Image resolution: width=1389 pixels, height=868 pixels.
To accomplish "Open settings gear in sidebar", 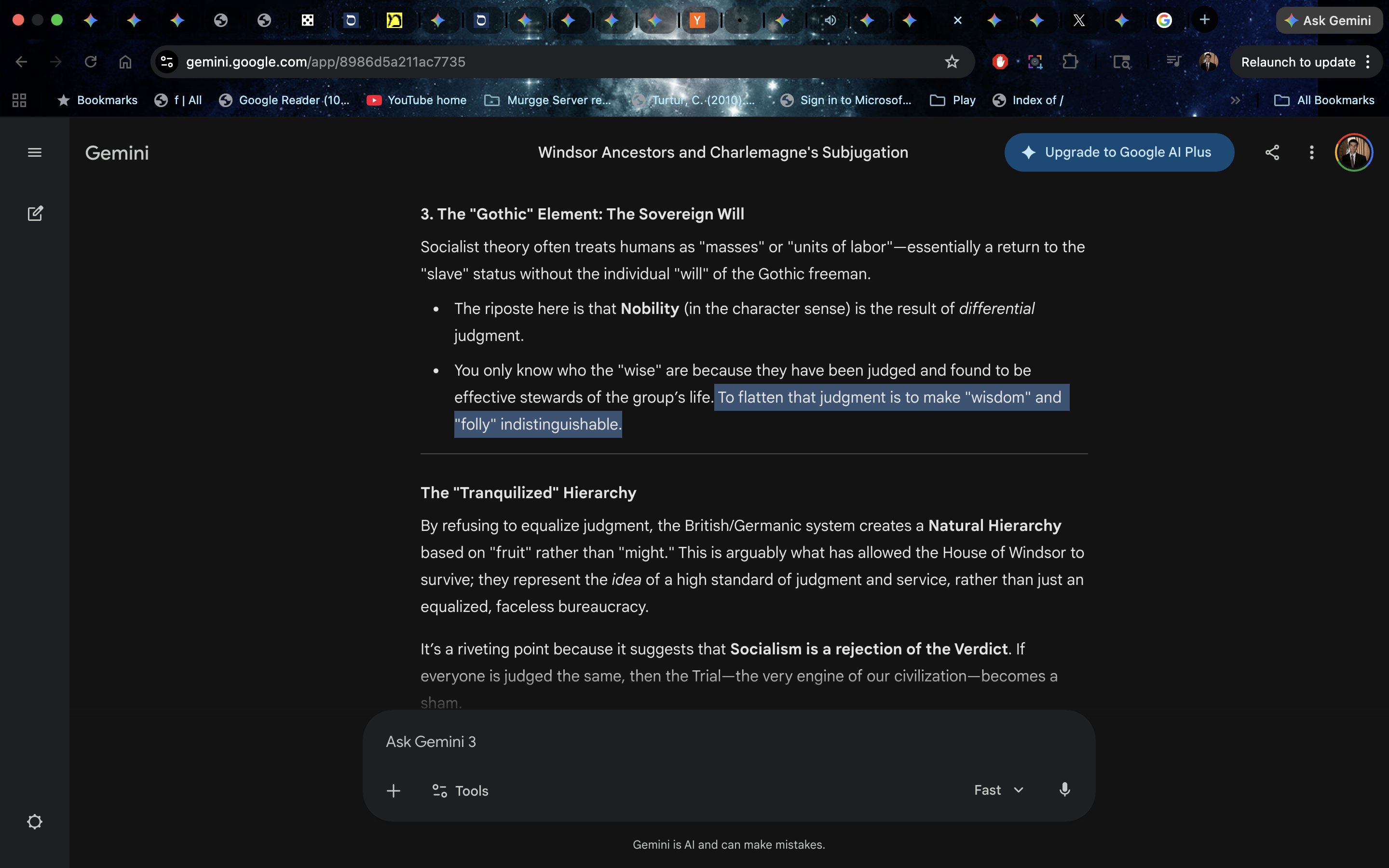I will click(34, 822).
